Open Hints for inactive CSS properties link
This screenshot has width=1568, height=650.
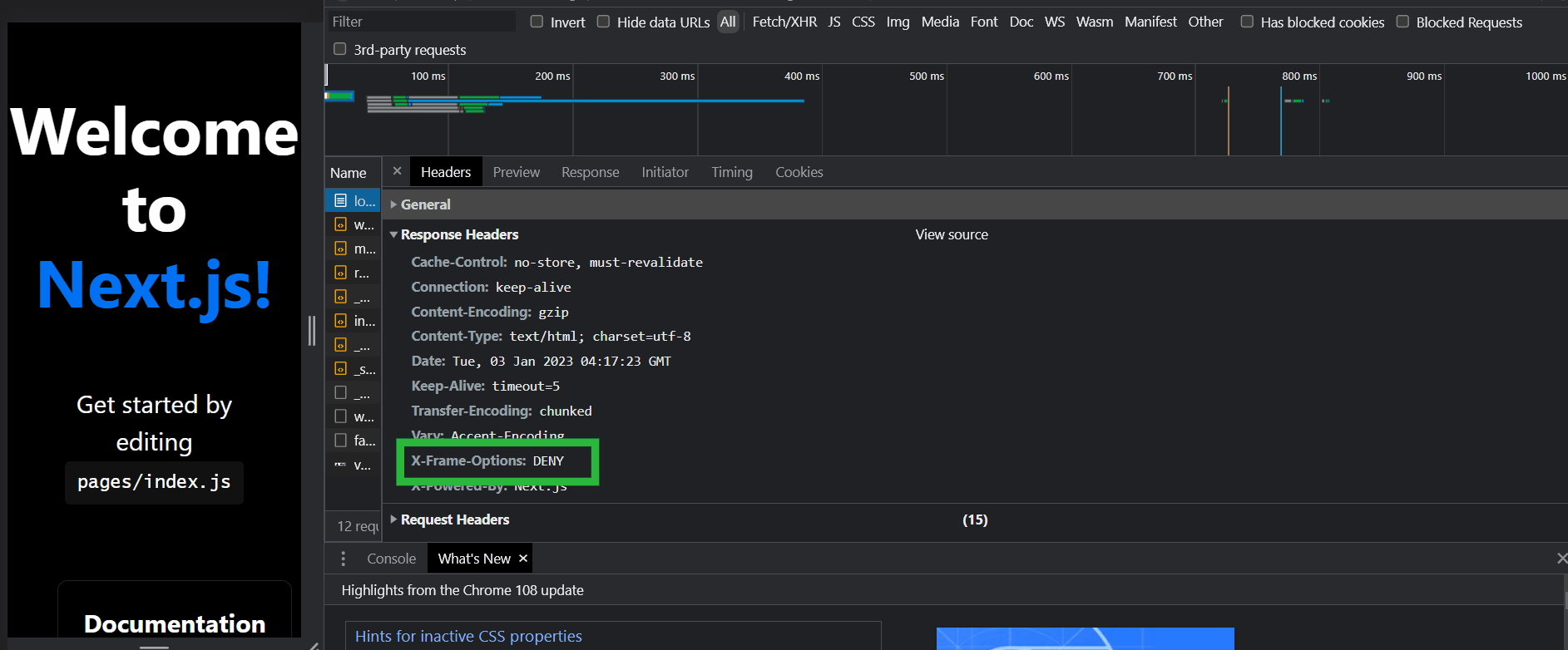(x=468, y=636)
